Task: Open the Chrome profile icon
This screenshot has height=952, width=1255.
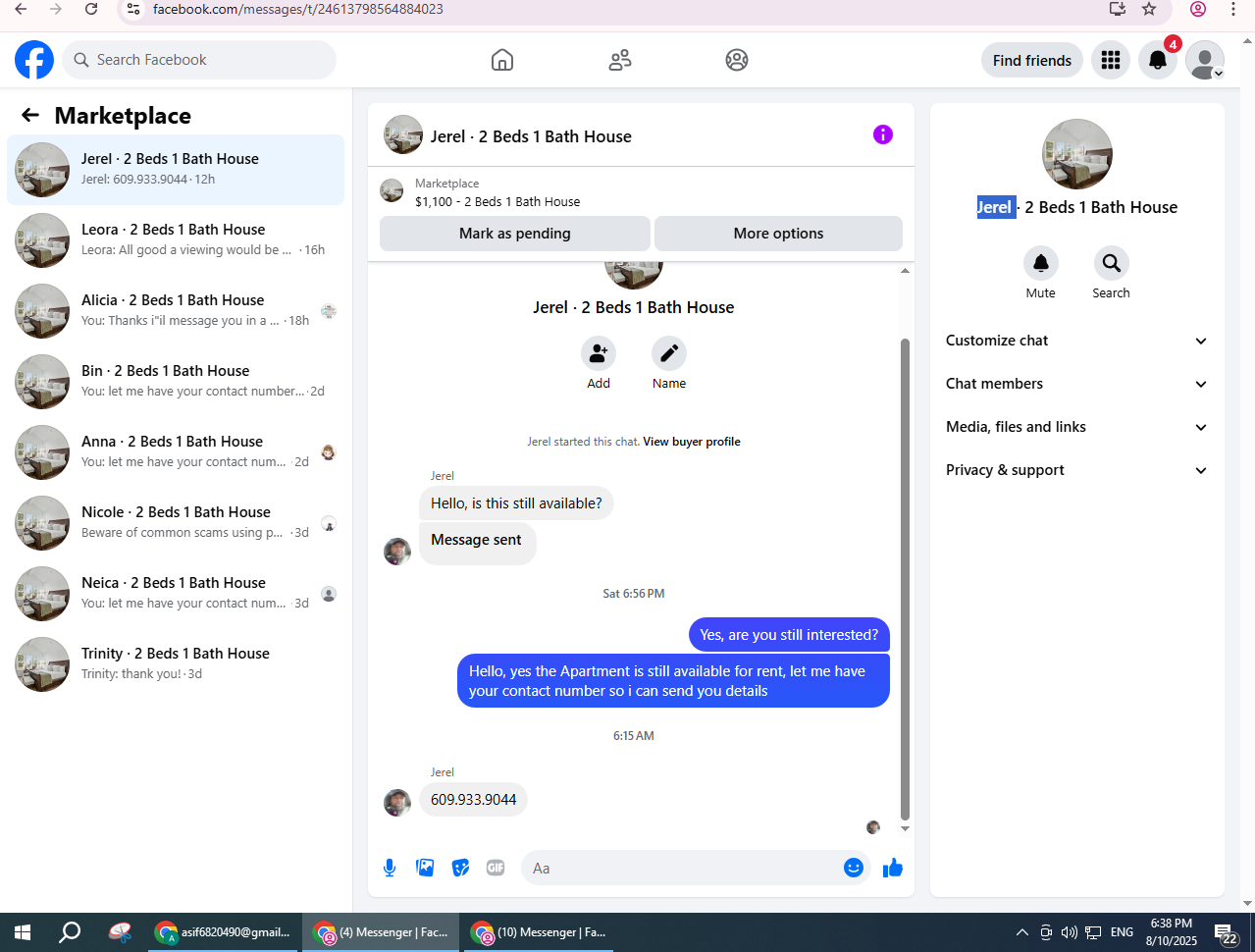Action: click(1198, 9)
